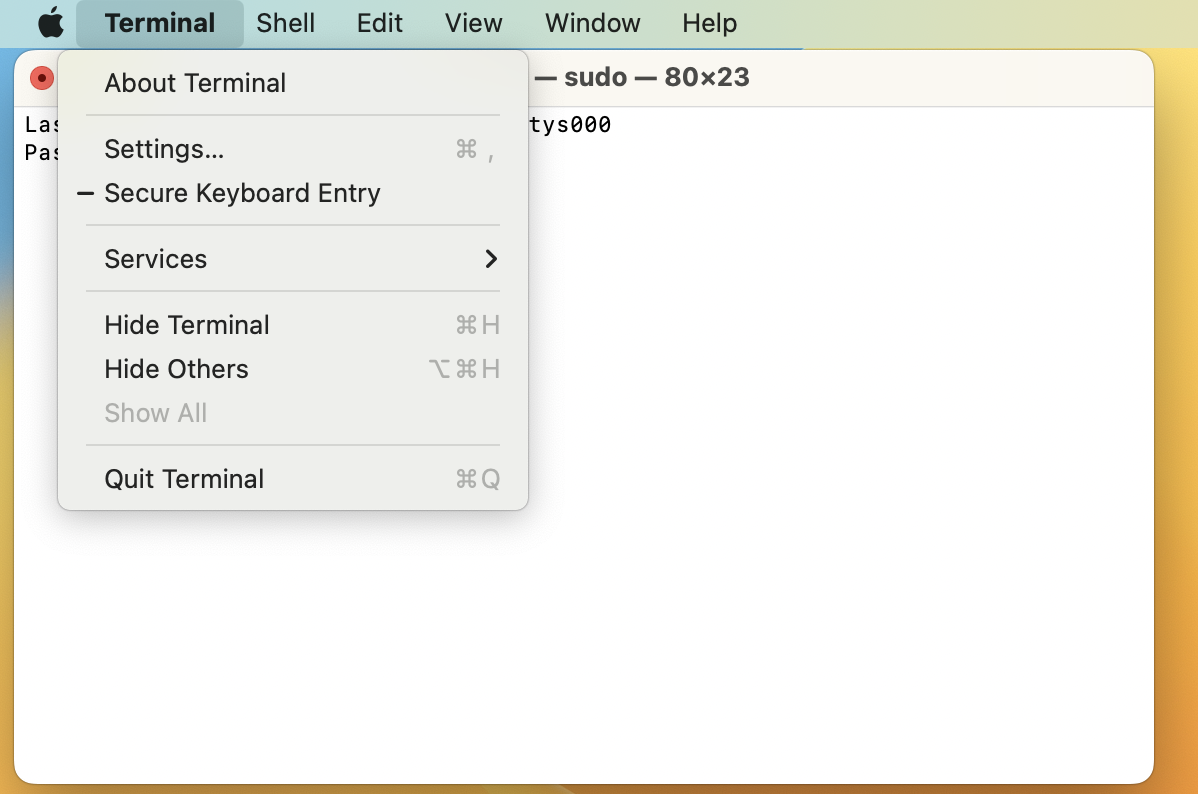Viewport: 1198px width, 794px height.
Task: Select Quit Terminal
Action: 184,479
